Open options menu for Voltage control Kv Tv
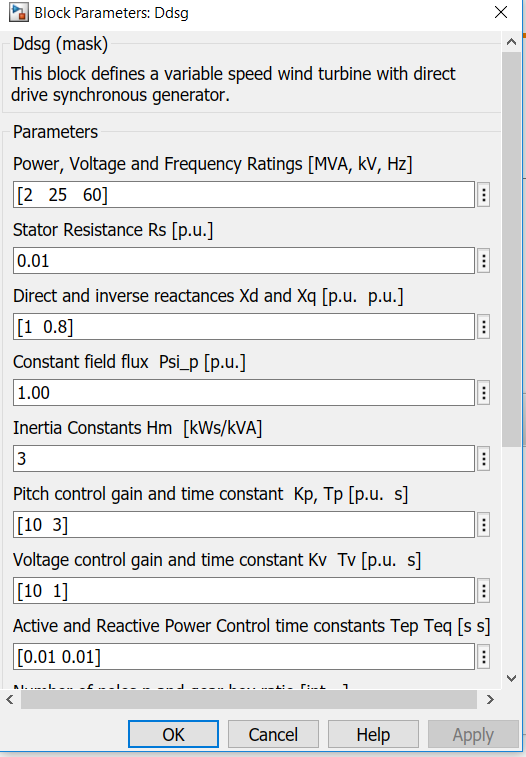The width and height of the screenshot is (526, 757). click(x=484, y=591)
